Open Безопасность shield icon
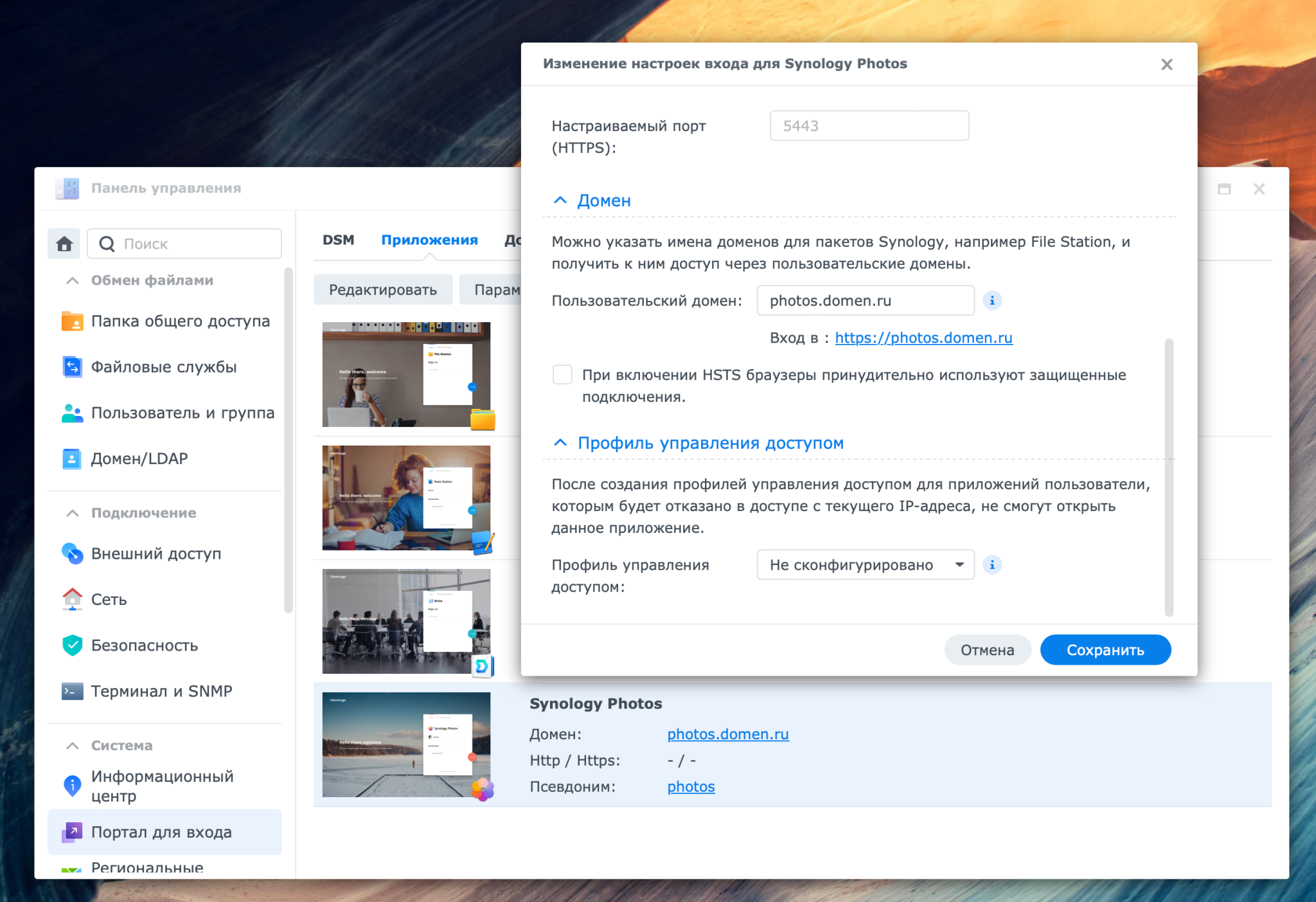Screen dimensions: 1316x902 pyautogui.click(x=72, y=645)
